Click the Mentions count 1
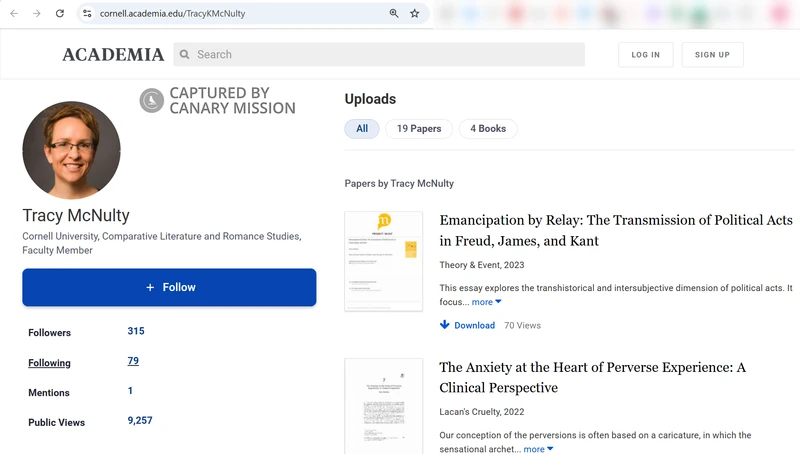This screenshot has width=800, height=454. [x=130, y=391]
